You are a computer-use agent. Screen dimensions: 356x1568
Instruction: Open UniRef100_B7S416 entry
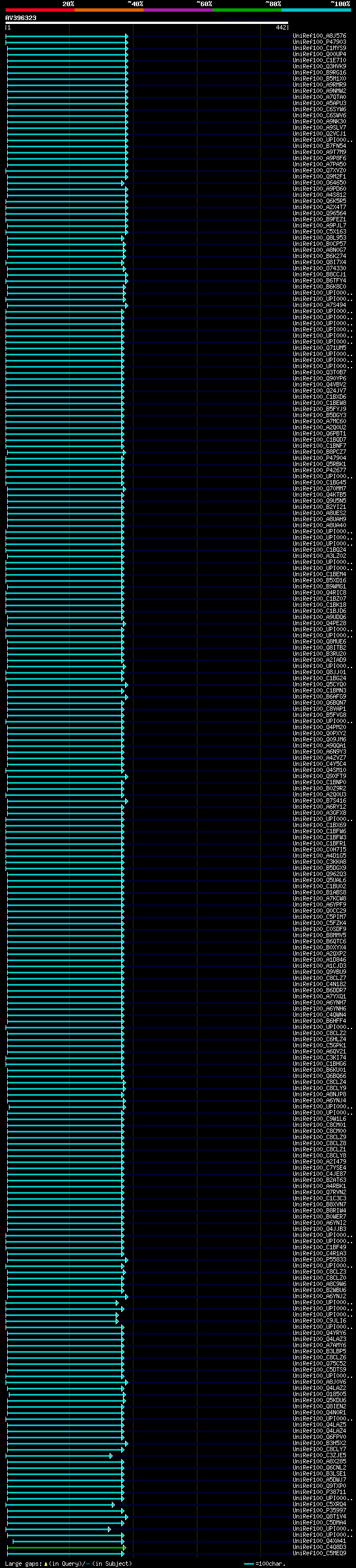(x=319, y=801)
